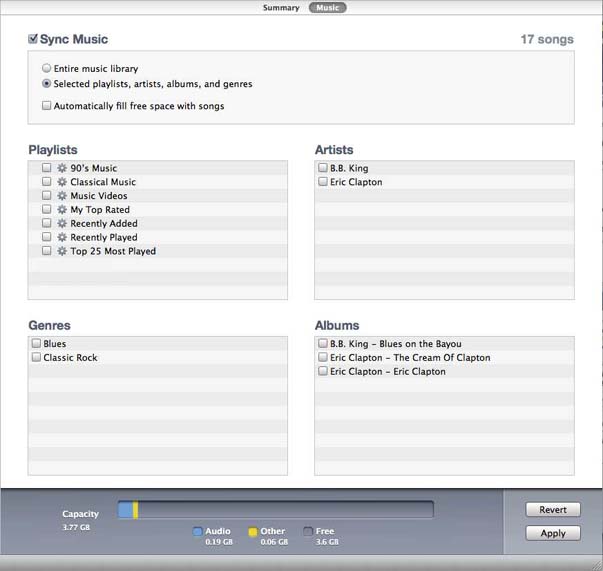Check the Eric Clapton – Eric Clapton album
Screen dimensions: 603x571
coord(323,371)
